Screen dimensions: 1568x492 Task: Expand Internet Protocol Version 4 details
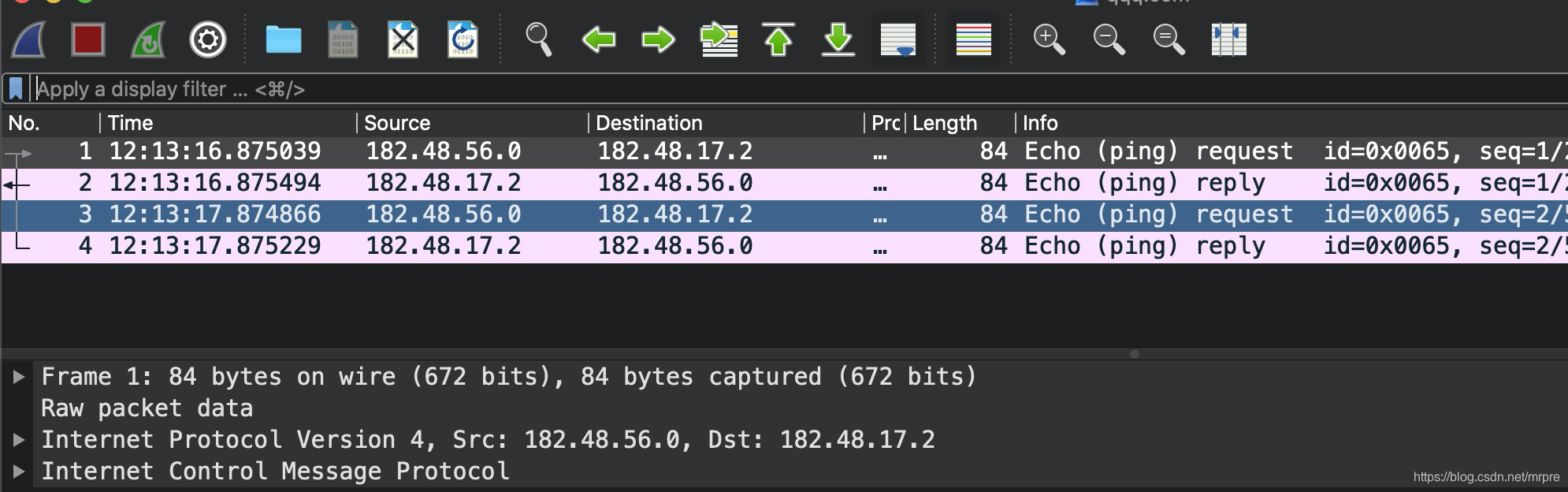point(19,440)
